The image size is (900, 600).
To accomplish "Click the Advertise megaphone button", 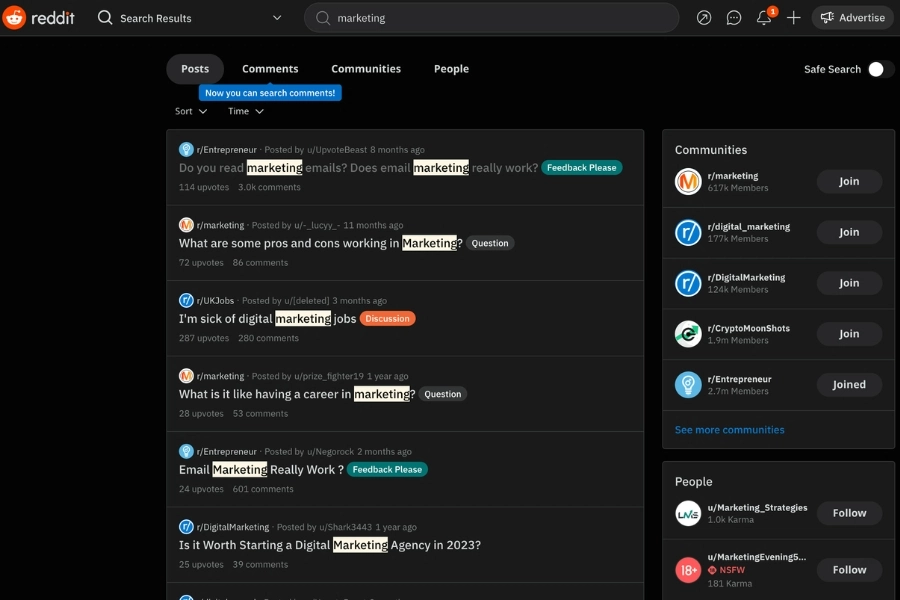I will click(x=852, y=18).
